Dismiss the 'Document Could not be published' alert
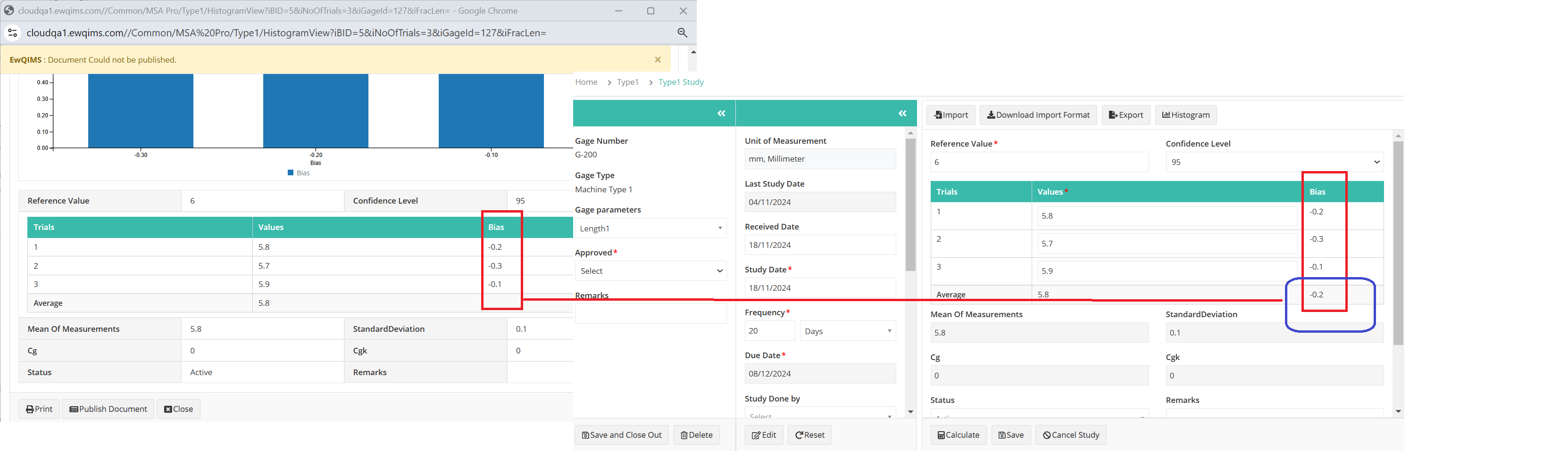1568x451 pixels. click(x=658, y=59)
